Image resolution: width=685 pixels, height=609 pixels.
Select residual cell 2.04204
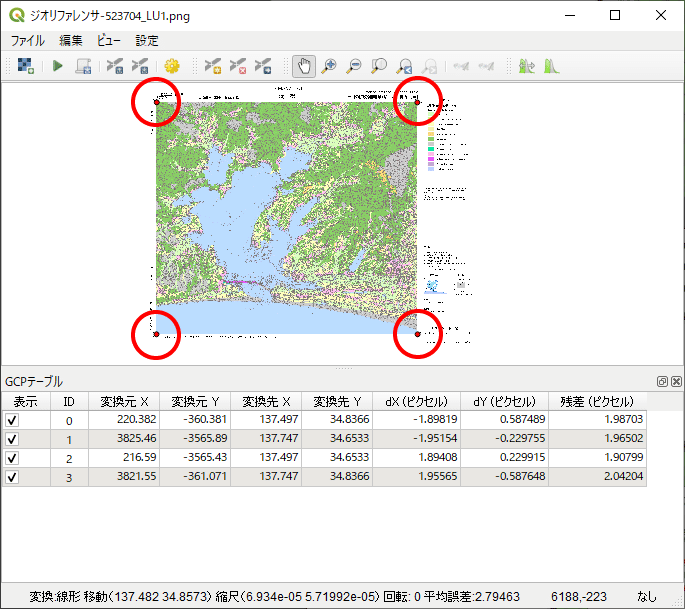pyautogui.click(x=598, y=477)
